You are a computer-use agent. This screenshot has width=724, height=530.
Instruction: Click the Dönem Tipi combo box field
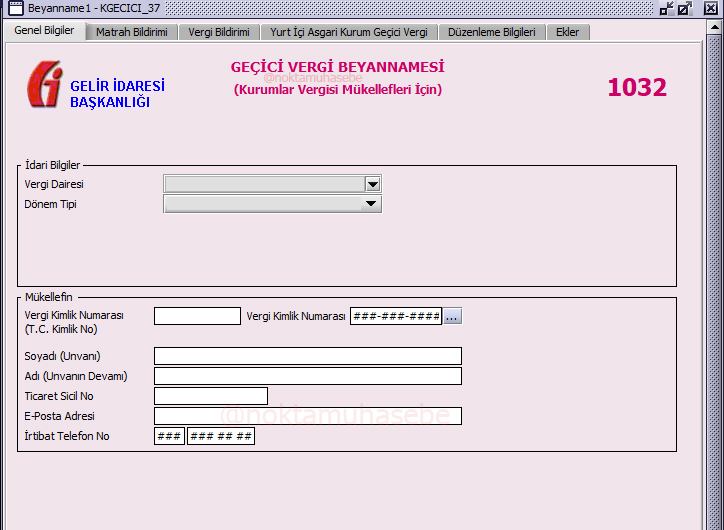tap(272, 204)
